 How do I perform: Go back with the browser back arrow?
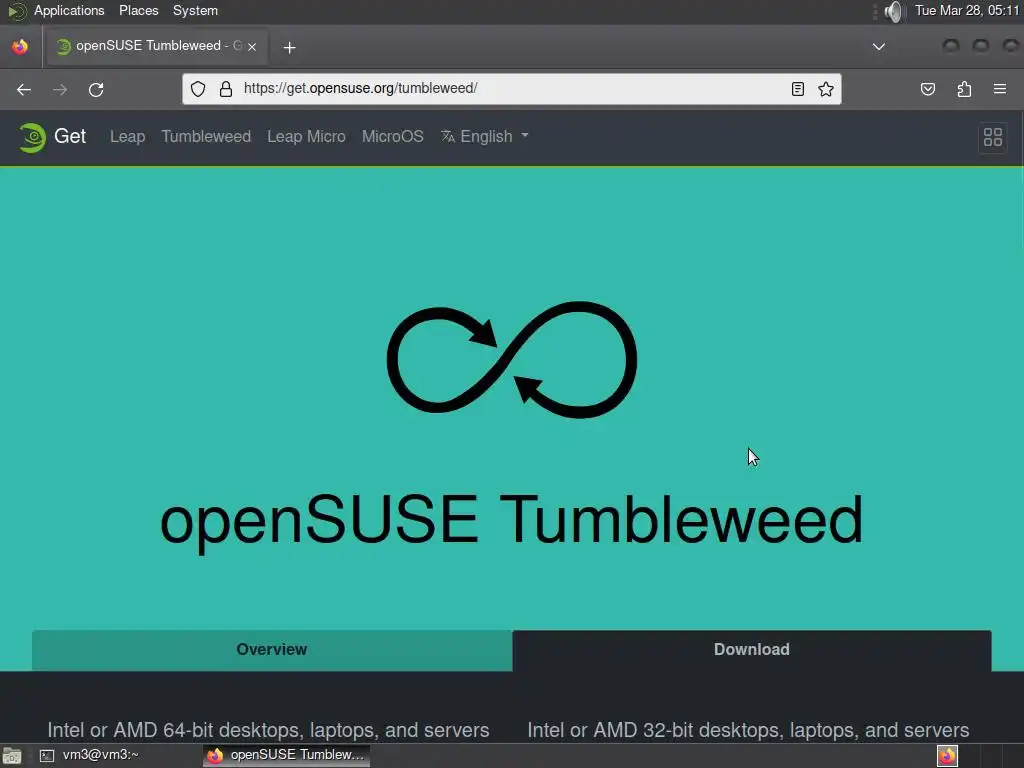pyautogui.click(x=24, y=89)
